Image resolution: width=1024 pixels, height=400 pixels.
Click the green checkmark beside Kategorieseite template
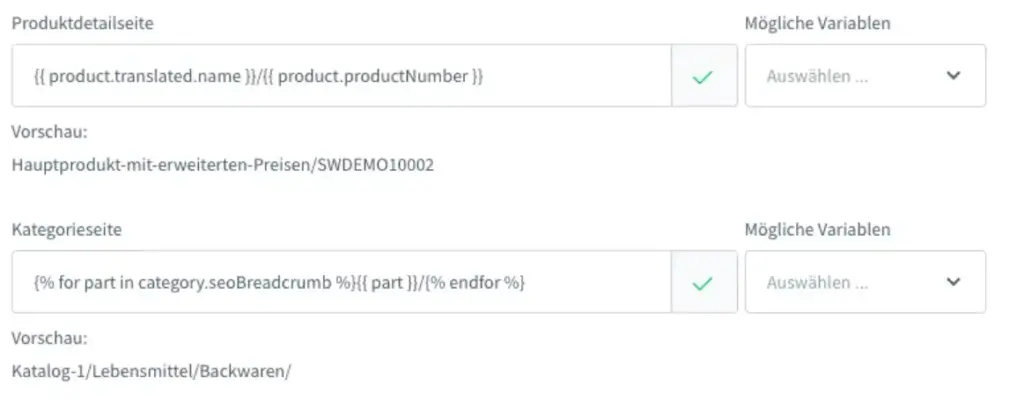[x=703, y=283]
